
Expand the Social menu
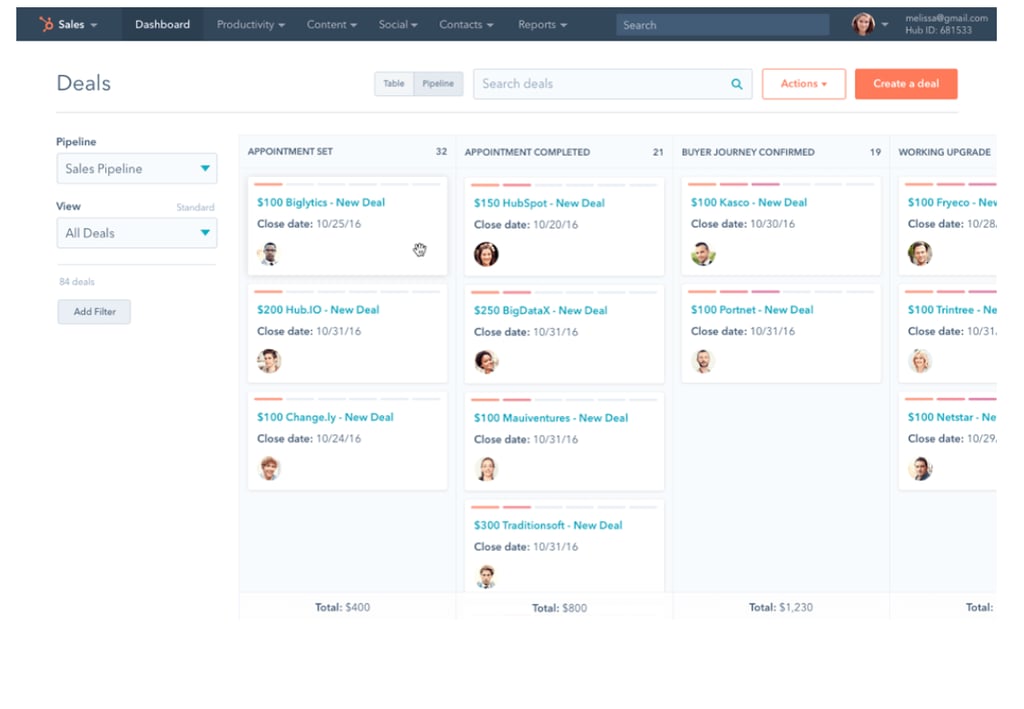[x=398, y=24]
